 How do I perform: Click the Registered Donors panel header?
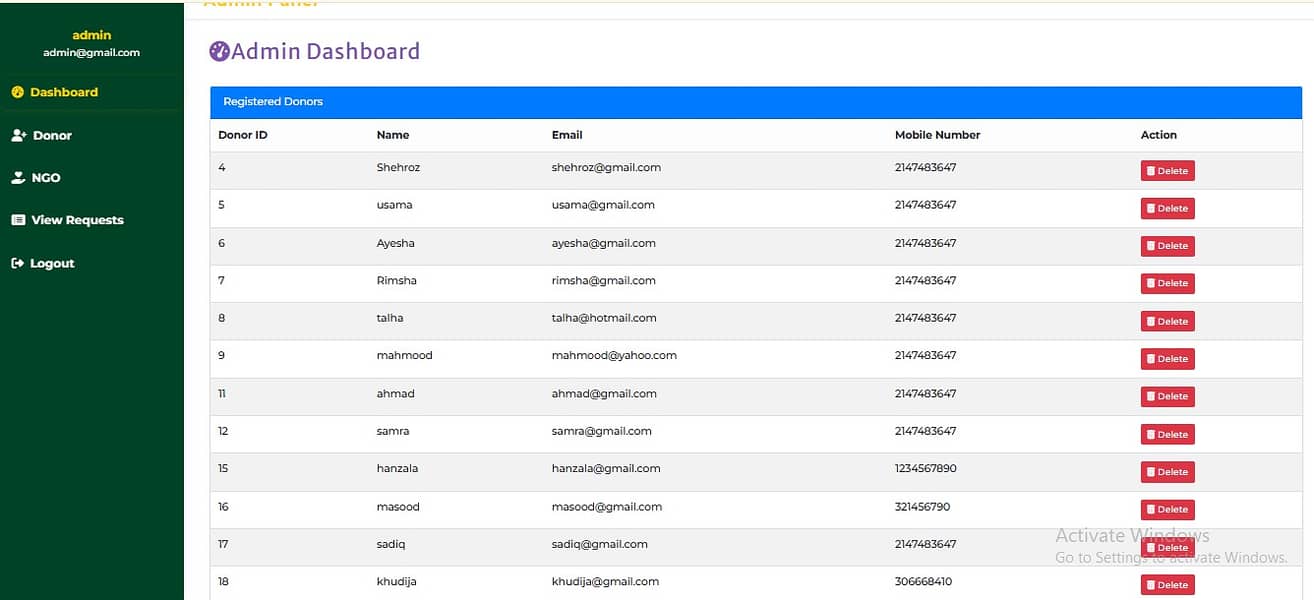[x=755, y=102]
